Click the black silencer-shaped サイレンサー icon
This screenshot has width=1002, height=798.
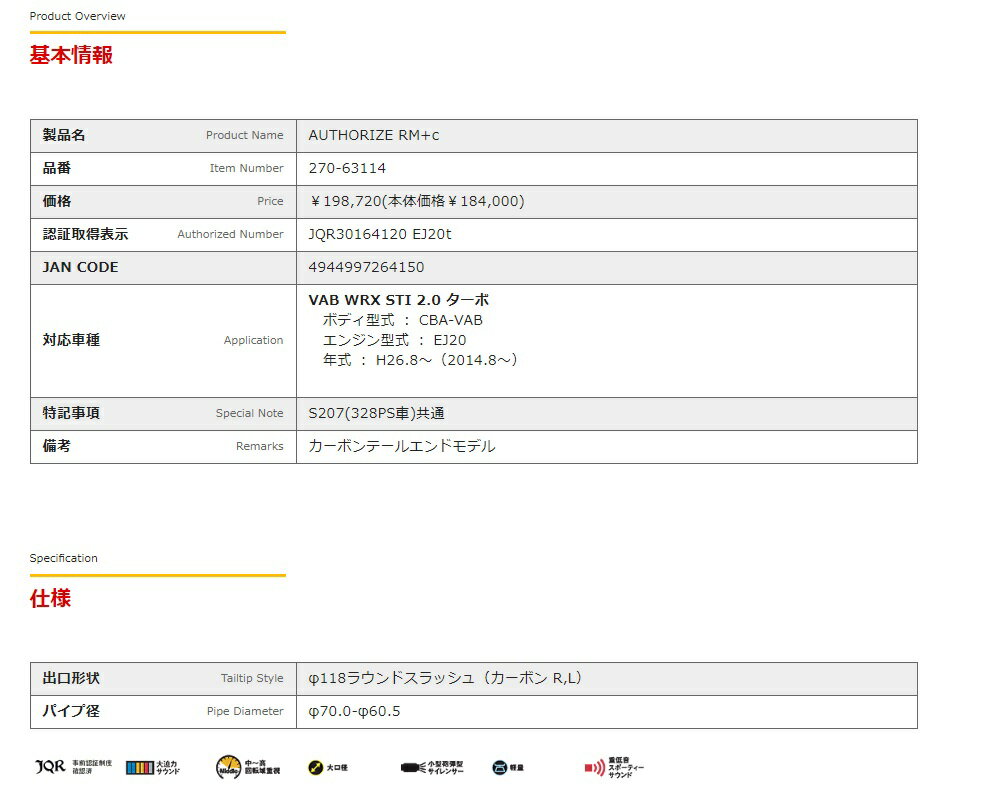click(x=412, y=768)
